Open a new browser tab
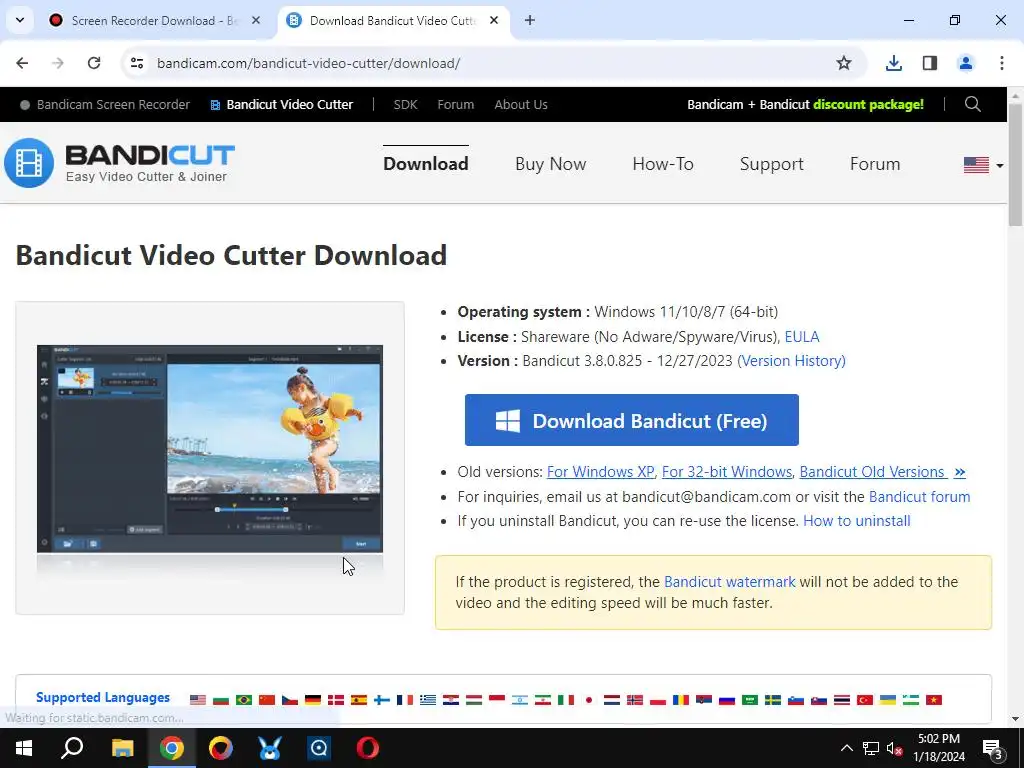The height and width of the screenshot is (768, 1024). [x=530, y=20]
